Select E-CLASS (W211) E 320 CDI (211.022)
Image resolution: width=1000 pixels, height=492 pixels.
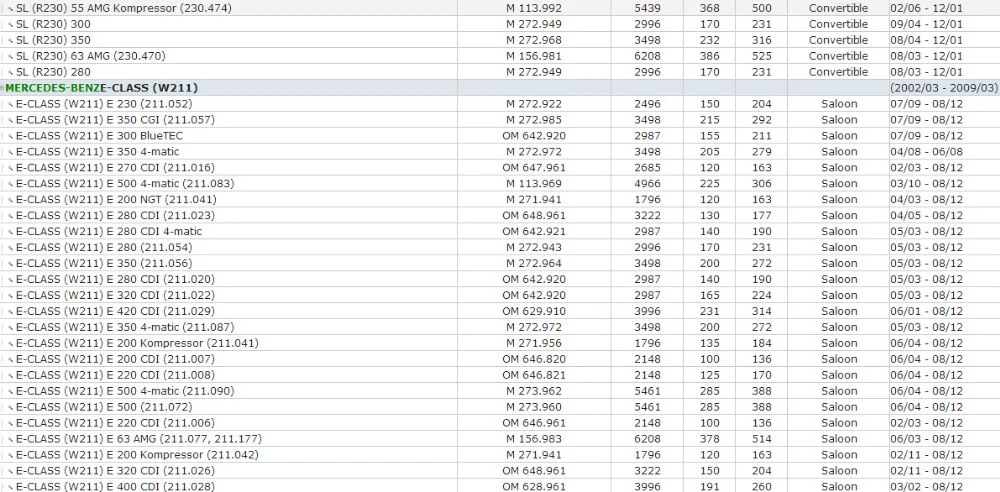tap(115, 295)
